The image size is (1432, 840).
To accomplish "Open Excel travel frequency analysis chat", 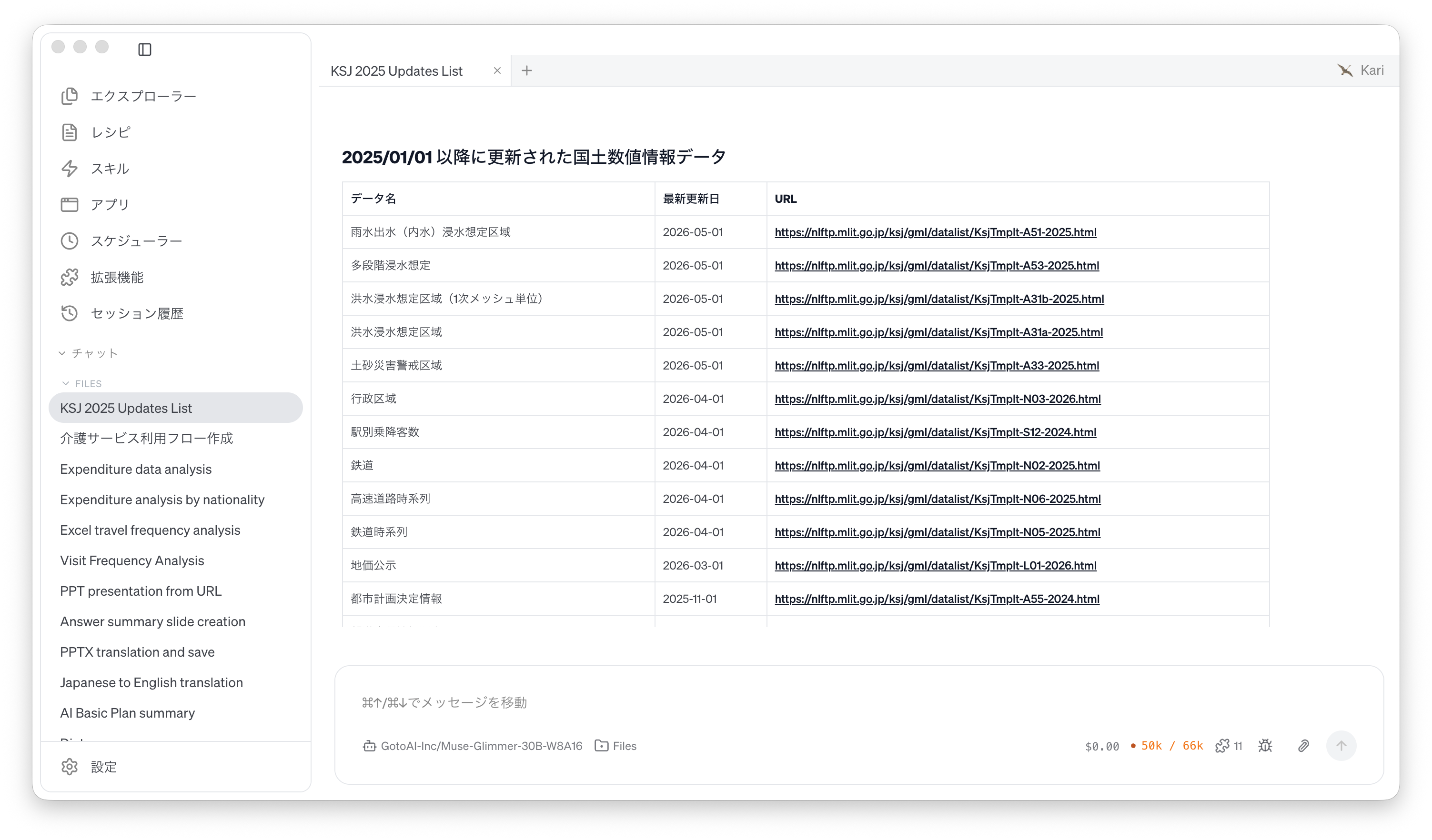I will (150, 530).
